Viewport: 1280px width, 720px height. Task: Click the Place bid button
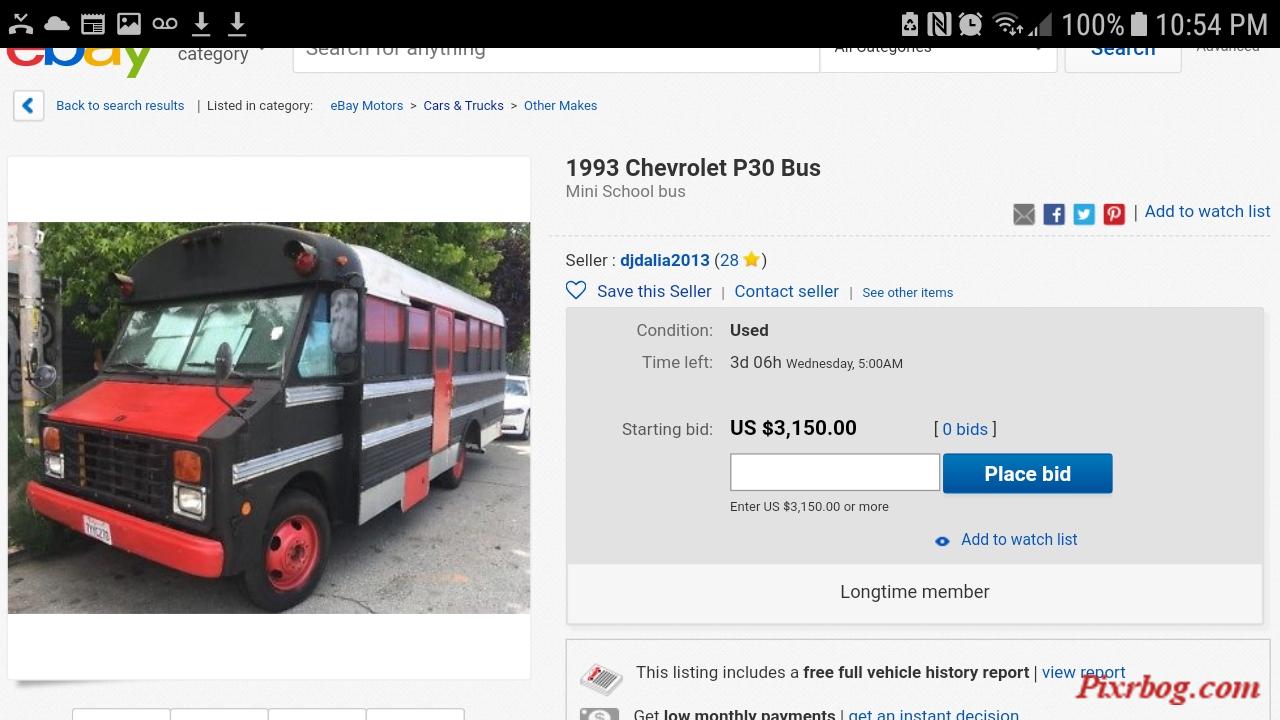click(x=1027, y=473)
